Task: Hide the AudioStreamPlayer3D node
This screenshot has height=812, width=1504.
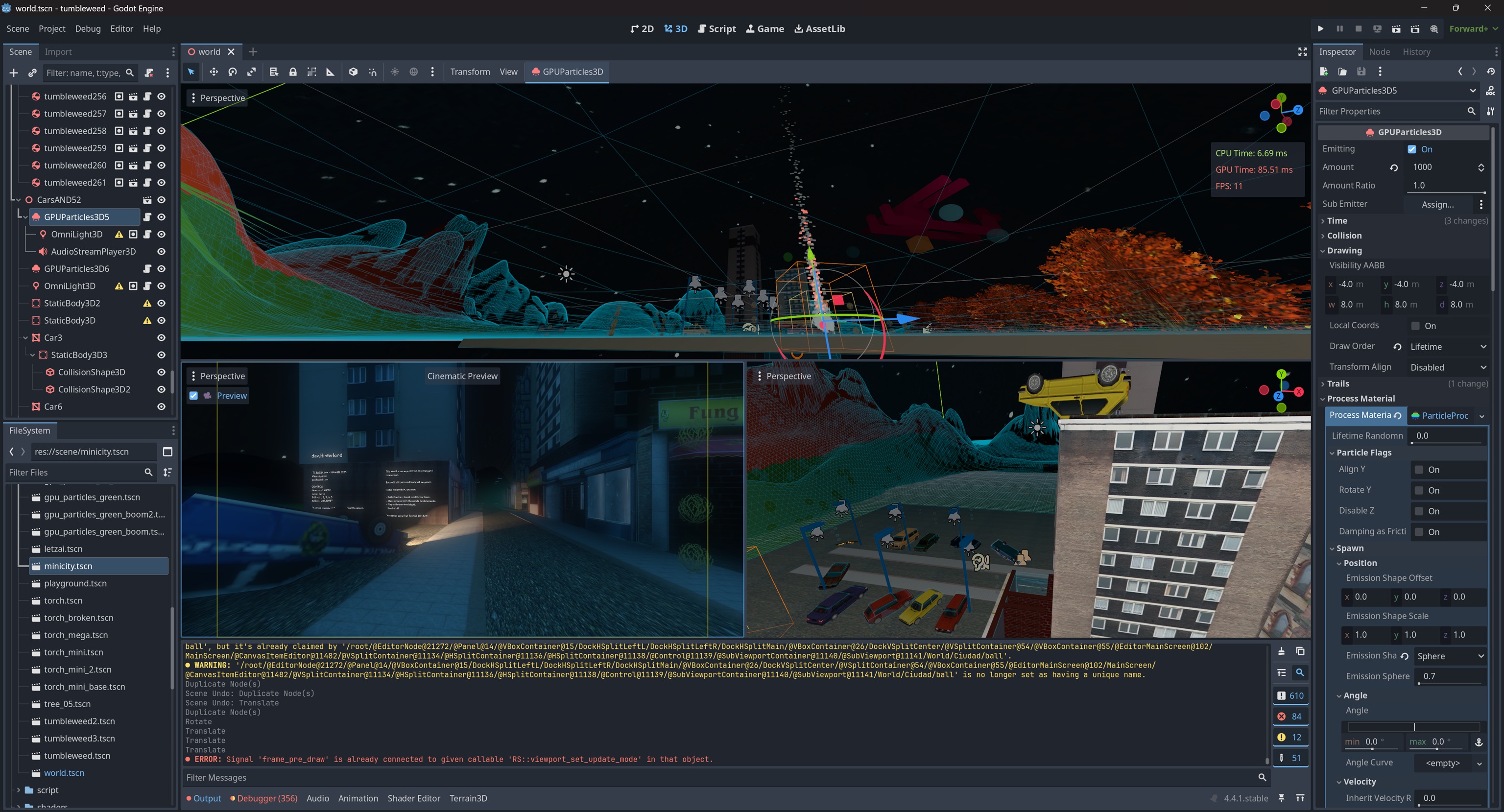Action: 161,252
